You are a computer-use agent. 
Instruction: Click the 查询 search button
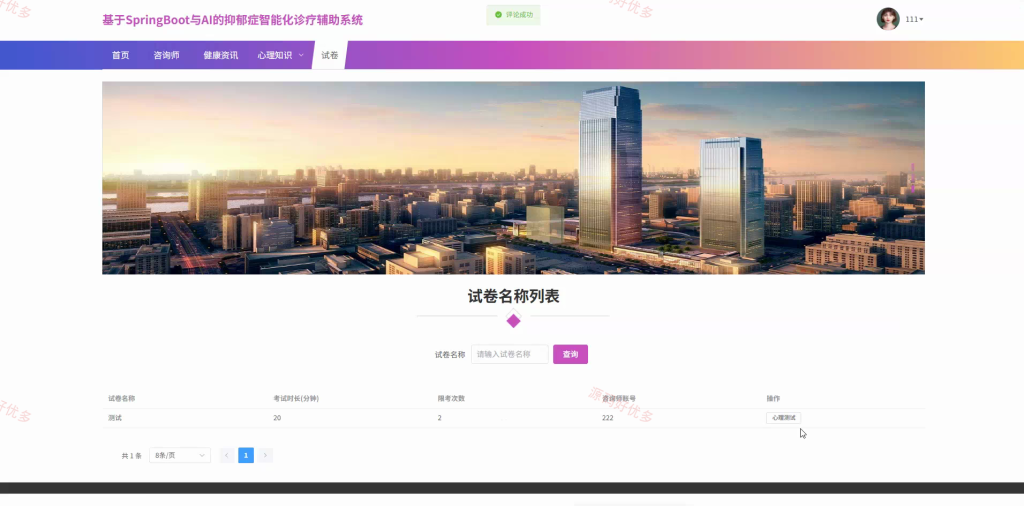point(570,355)
